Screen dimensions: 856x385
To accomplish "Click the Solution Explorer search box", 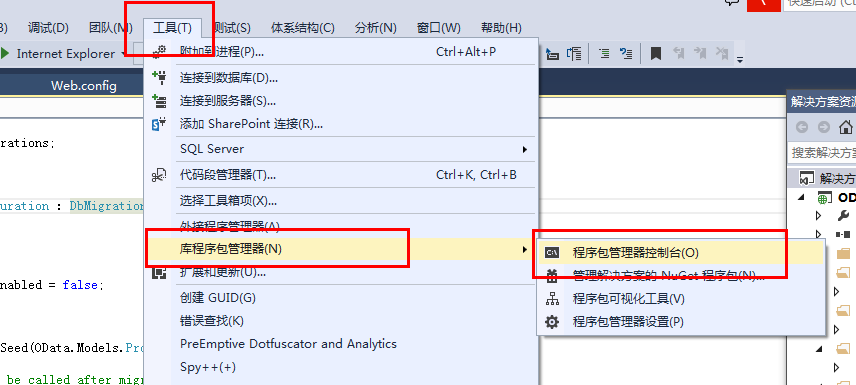I will click(x=823, y=152).
